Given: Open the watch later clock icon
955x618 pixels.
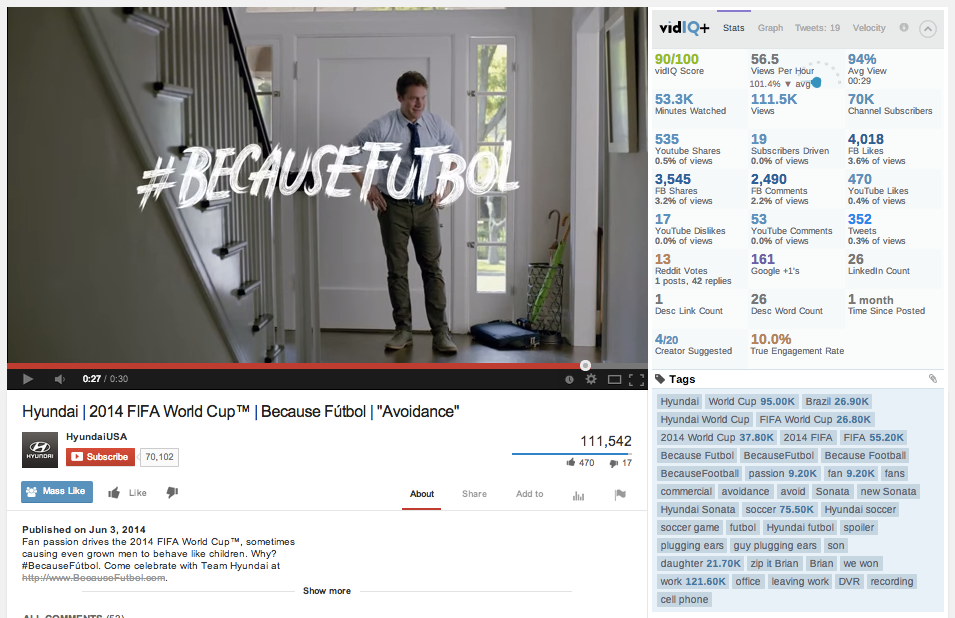Looking at the screenshot, I should (x=569, y=379).
